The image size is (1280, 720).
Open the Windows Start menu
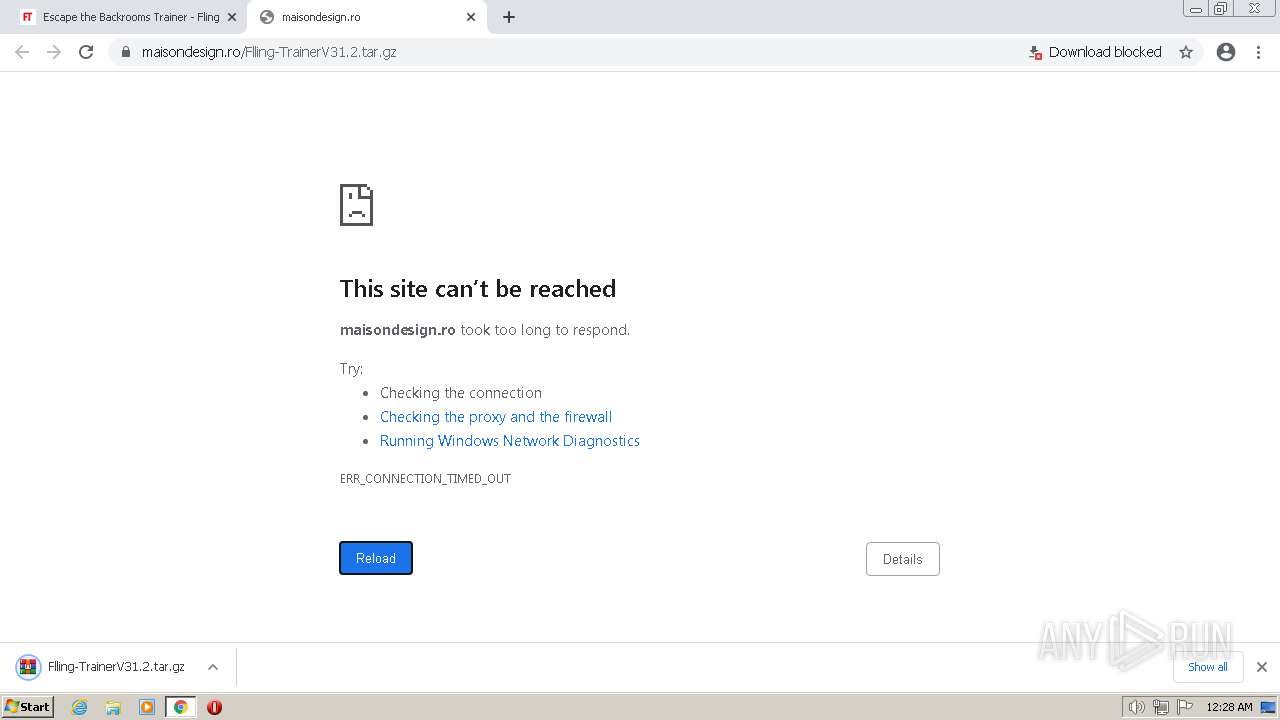(x=28, y=706)
